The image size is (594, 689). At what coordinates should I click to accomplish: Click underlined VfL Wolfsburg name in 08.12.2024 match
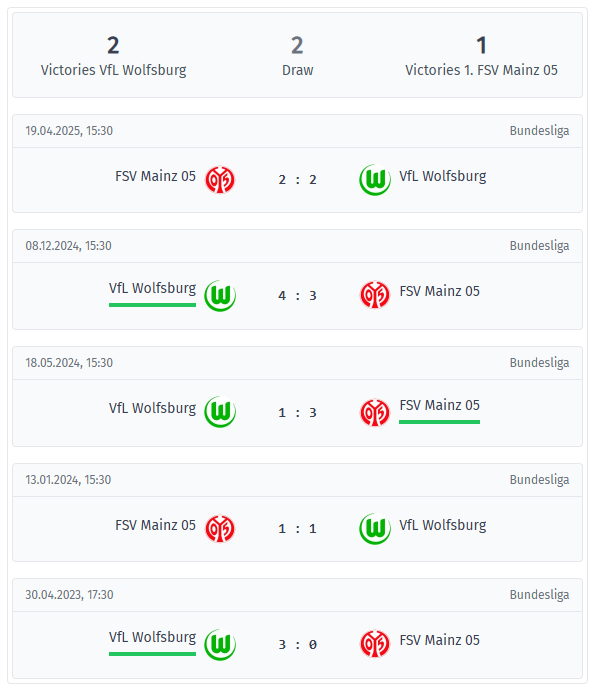point(152,289)
